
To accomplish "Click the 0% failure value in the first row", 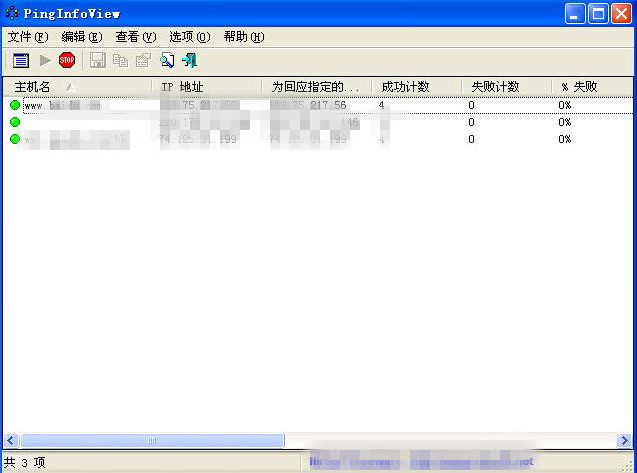I will 565,105.
